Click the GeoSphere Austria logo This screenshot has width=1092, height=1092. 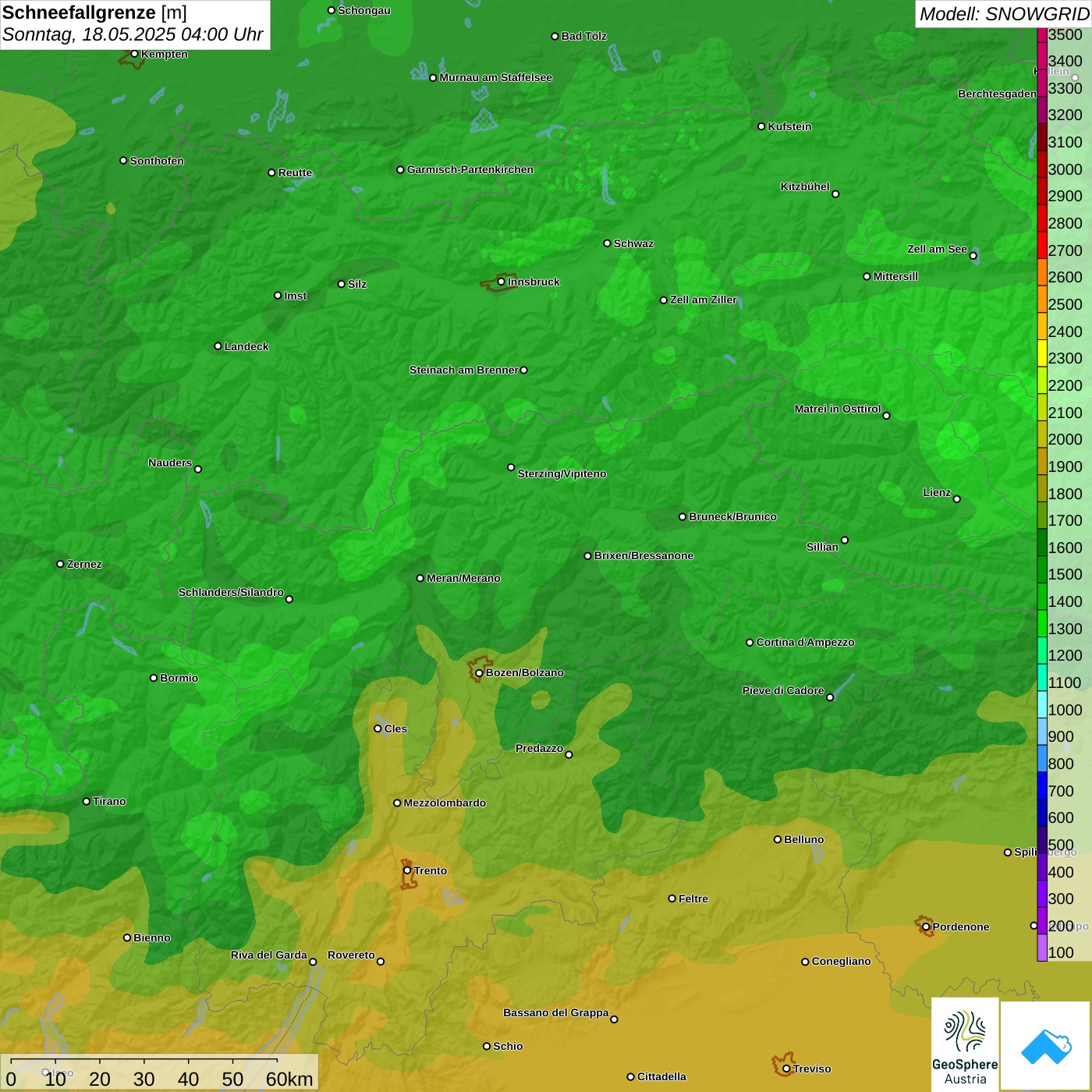(965, 1044)
